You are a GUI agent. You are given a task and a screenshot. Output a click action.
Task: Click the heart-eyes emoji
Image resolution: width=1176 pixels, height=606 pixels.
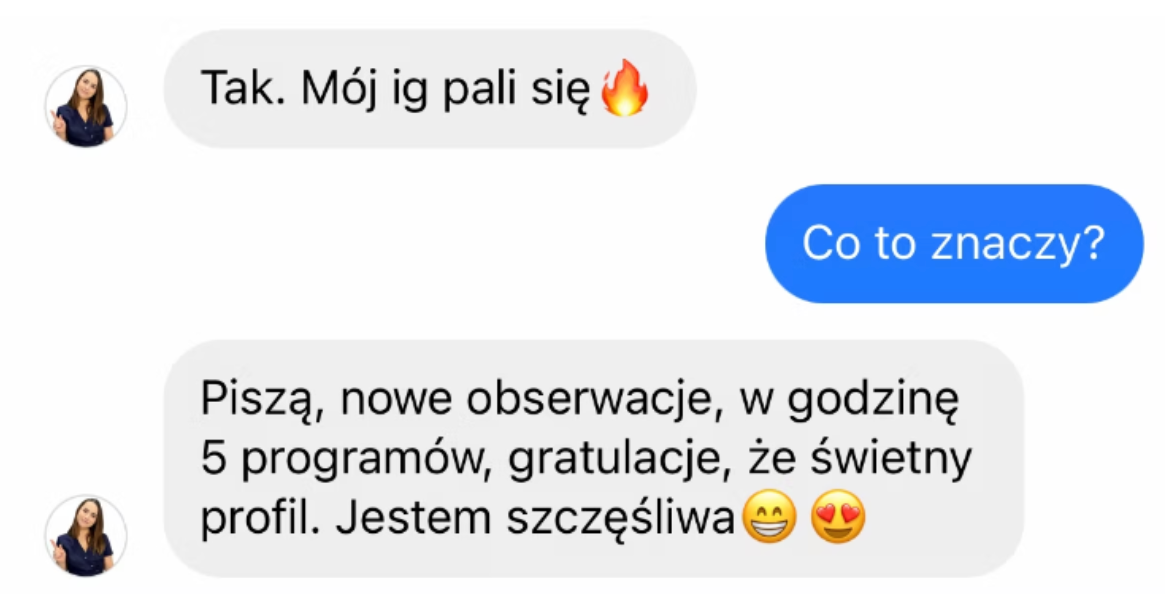point(838,517)
